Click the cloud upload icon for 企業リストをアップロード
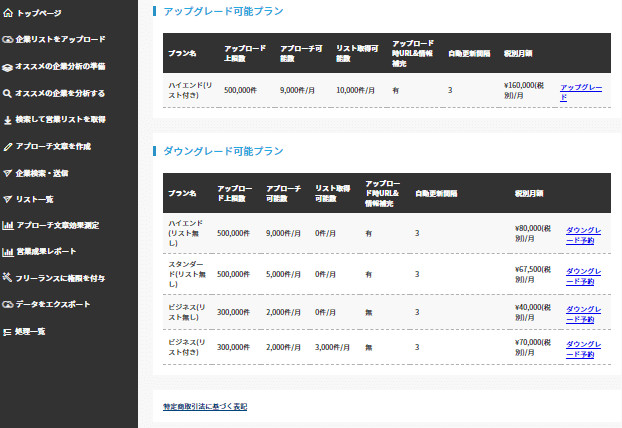The width and height of the screenshot is (622, 428). click(x=8, y=39)
